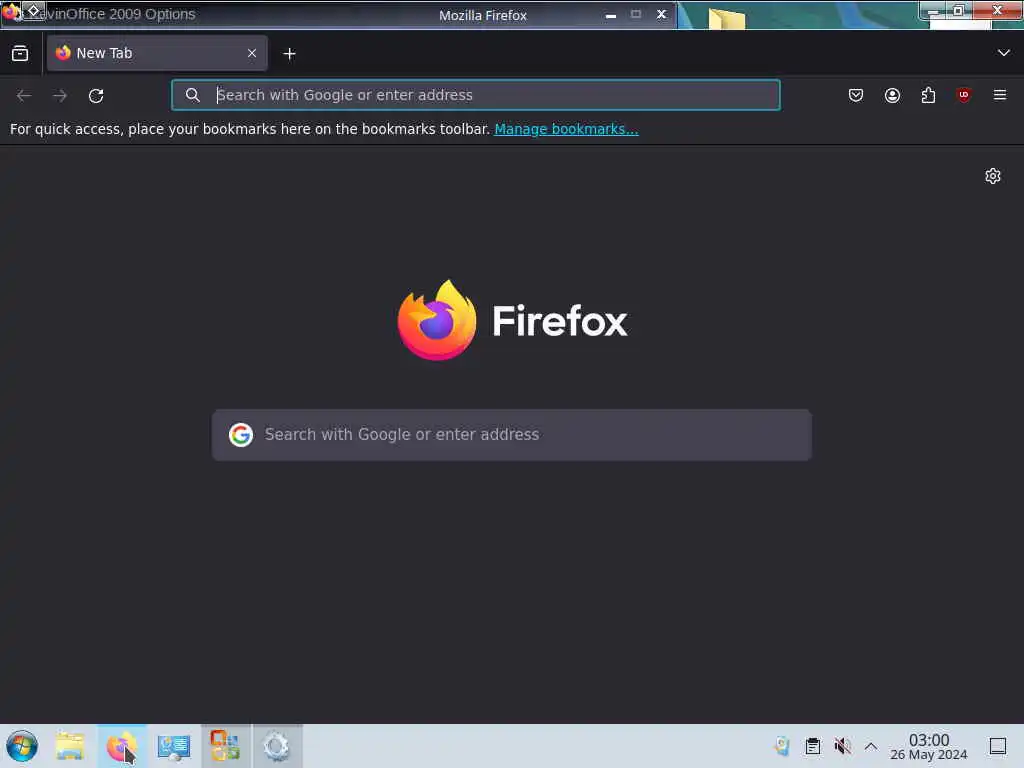Close the background window at top right

click(x=997, y=10)
